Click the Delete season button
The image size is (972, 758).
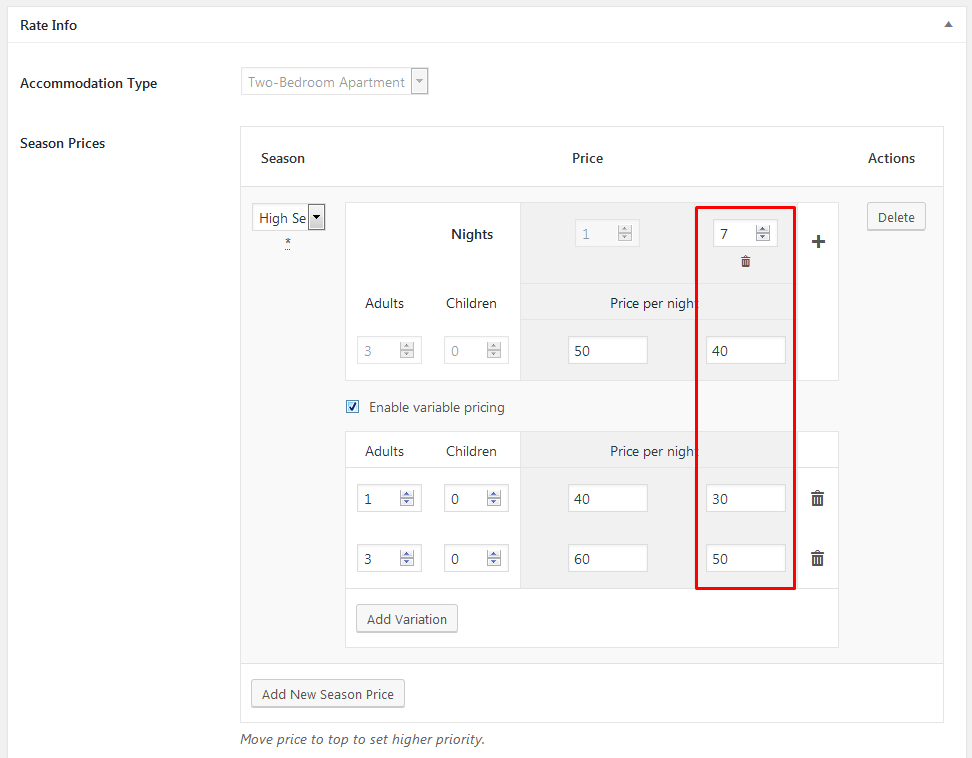tap(896, 217)
